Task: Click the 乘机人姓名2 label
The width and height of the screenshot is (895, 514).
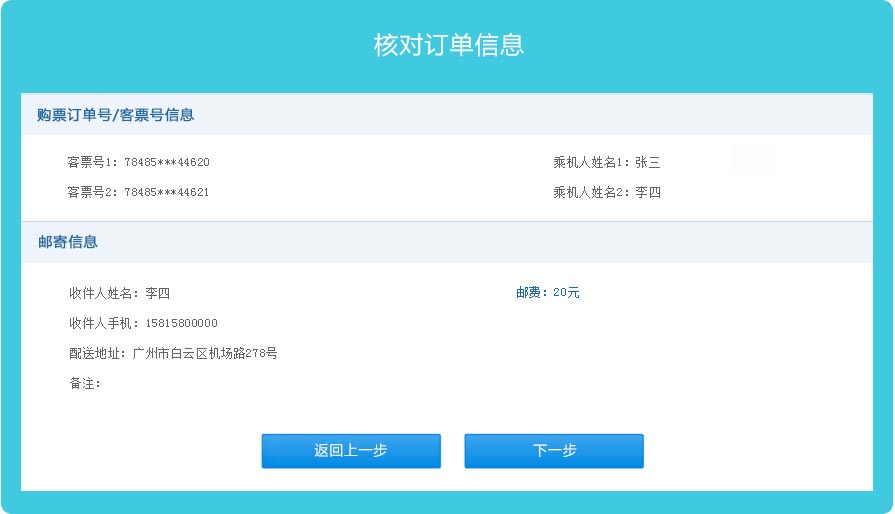Action: click(590, 192)
